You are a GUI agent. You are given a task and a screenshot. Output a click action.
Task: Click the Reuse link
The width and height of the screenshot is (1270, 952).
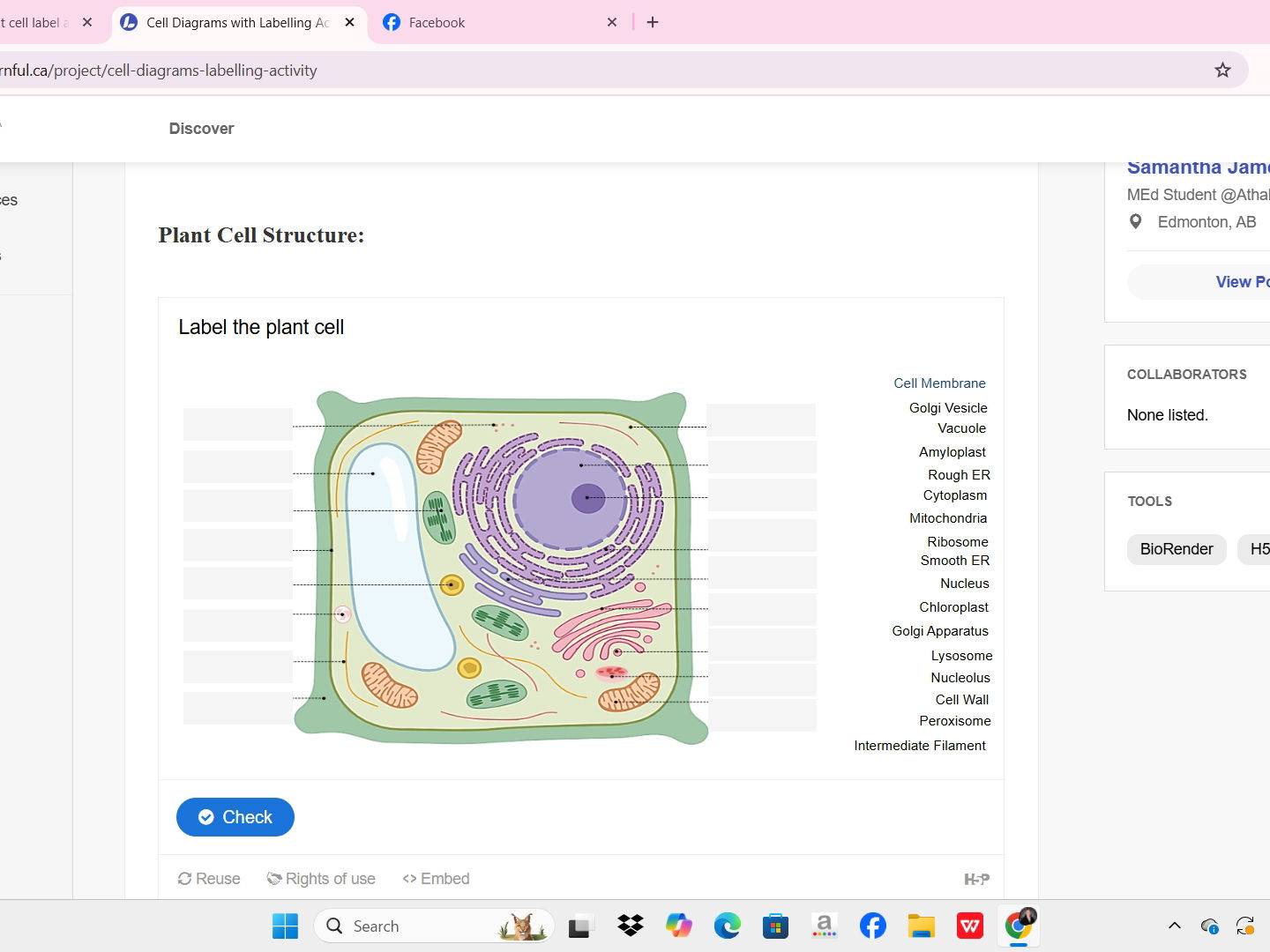(208, 879)
